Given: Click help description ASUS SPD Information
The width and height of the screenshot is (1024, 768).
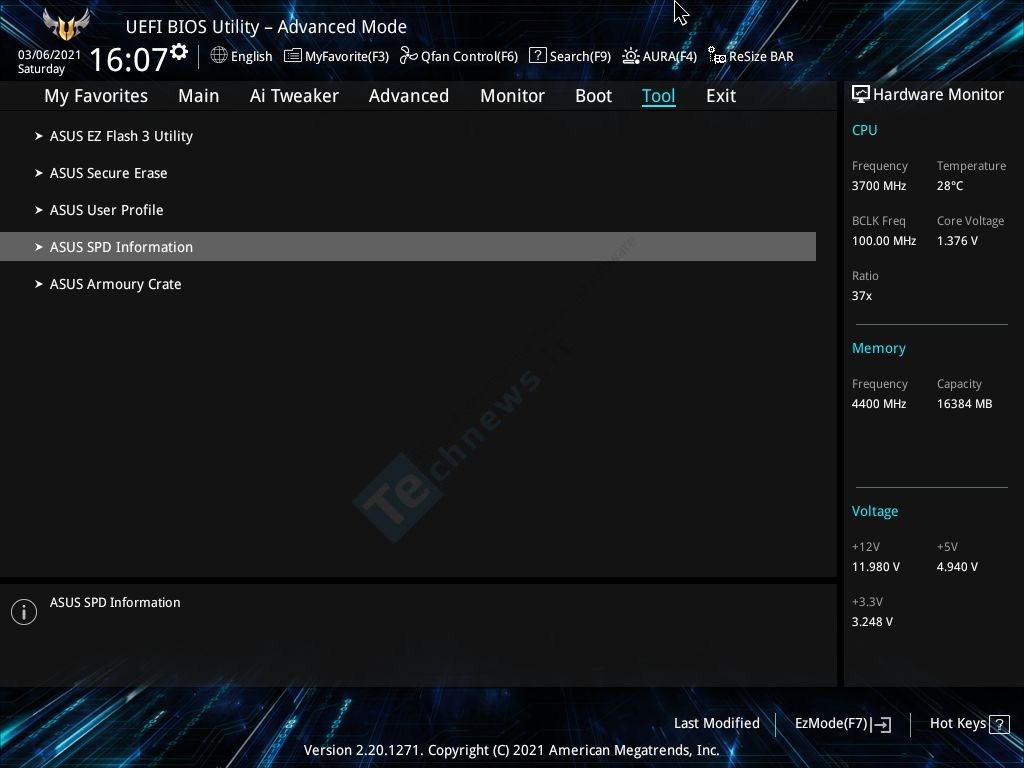Looking at the screenshot, I should pos(115,603).
